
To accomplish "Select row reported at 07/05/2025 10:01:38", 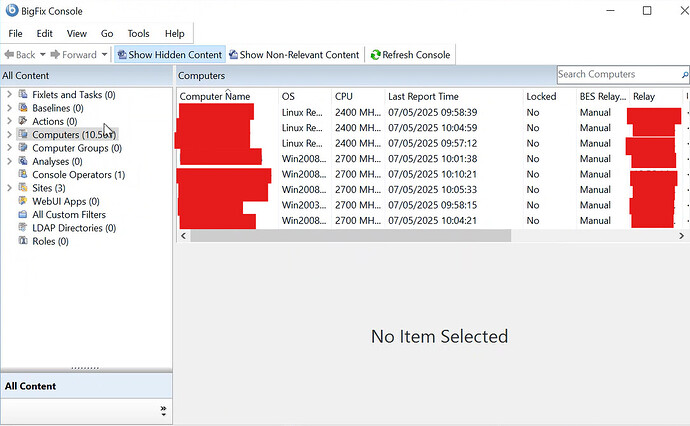I will (432, 158).
